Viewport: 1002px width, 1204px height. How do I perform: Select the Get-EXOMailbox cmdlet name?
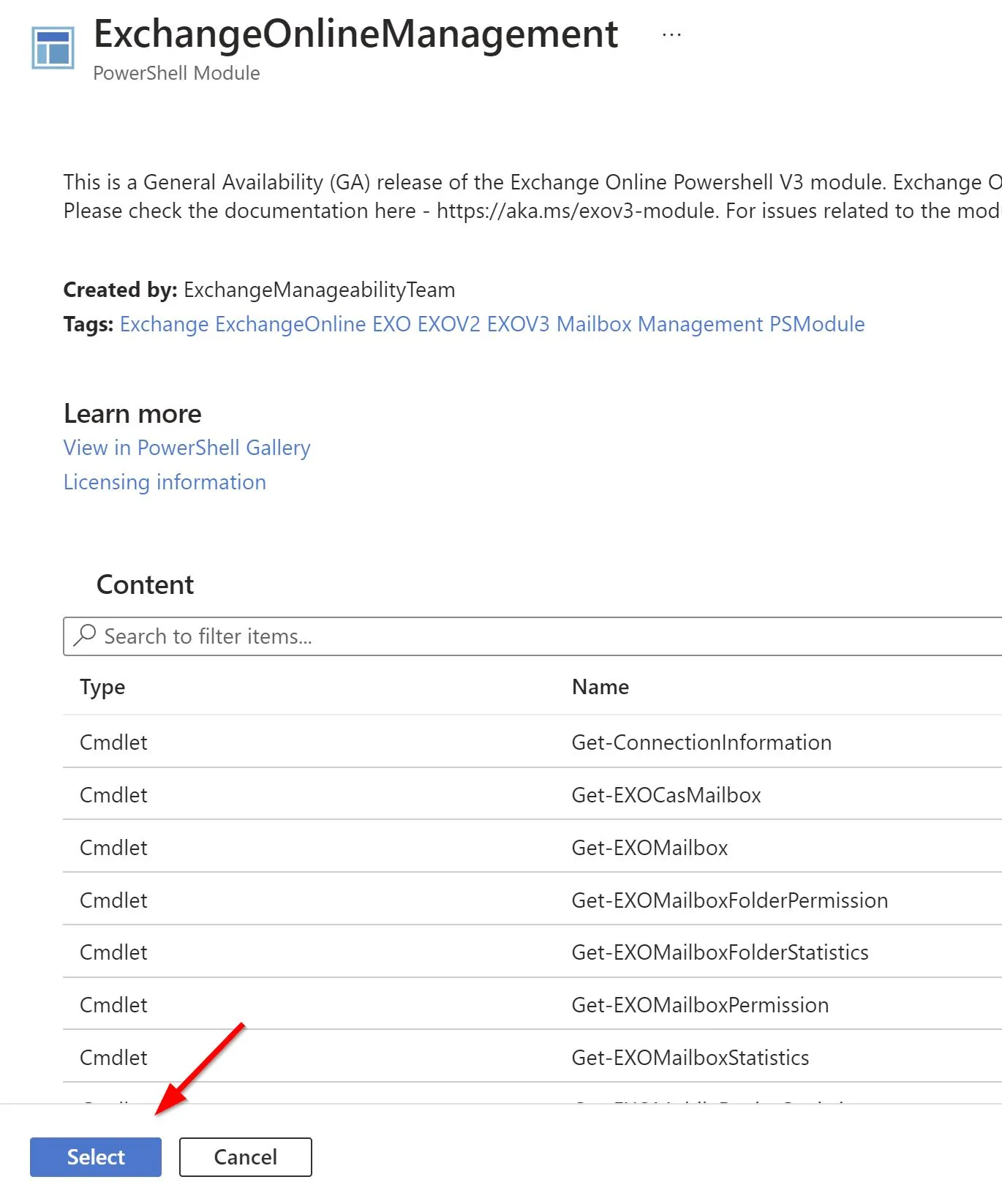coord(649,848)
